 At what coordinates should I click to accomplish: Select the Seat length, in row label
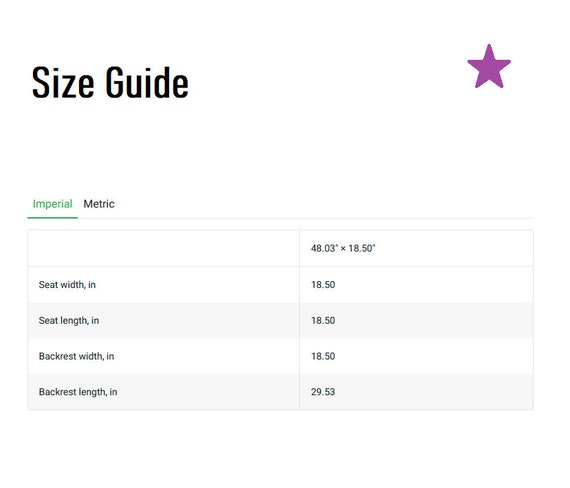69,320
